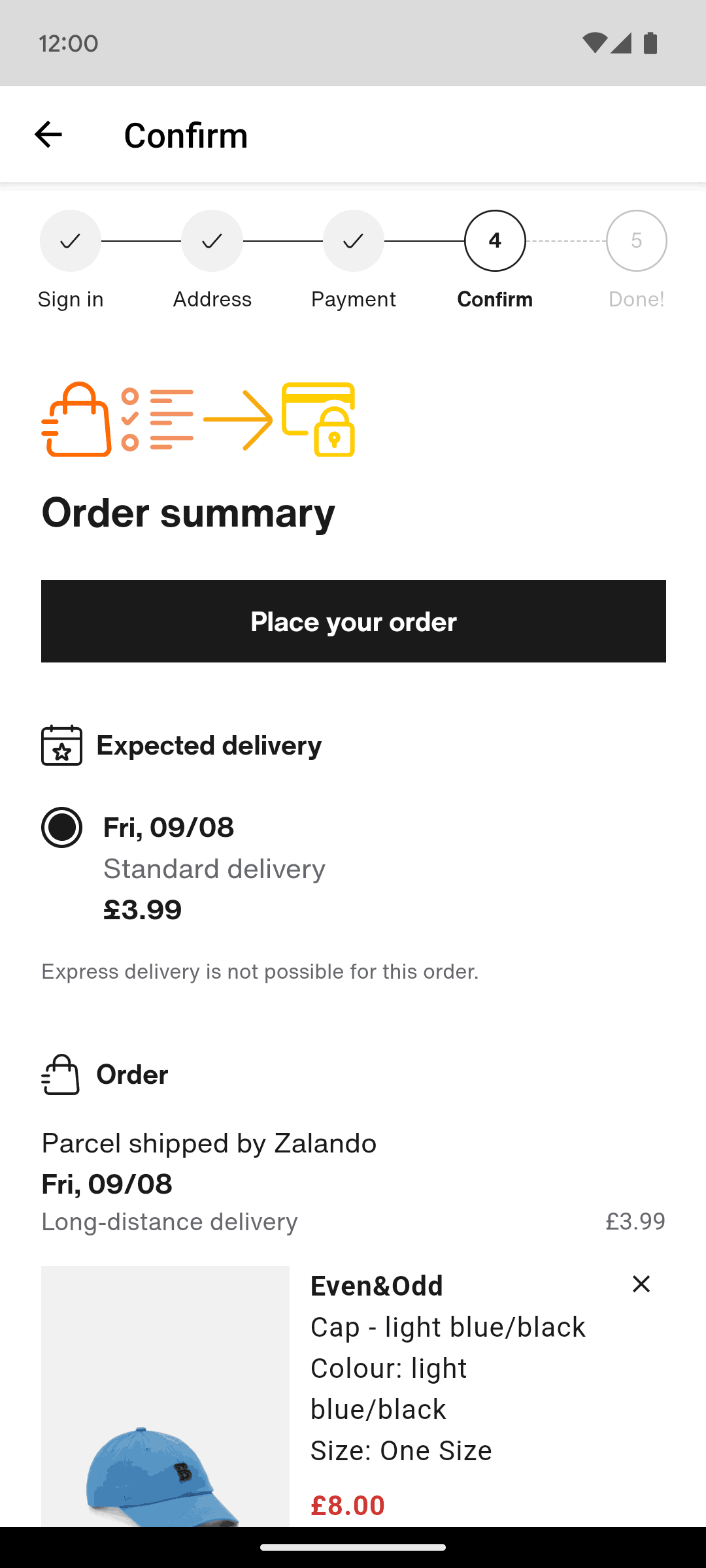
Task: Tap the orange shopping bag illustration
Action: tap(77, 419)
